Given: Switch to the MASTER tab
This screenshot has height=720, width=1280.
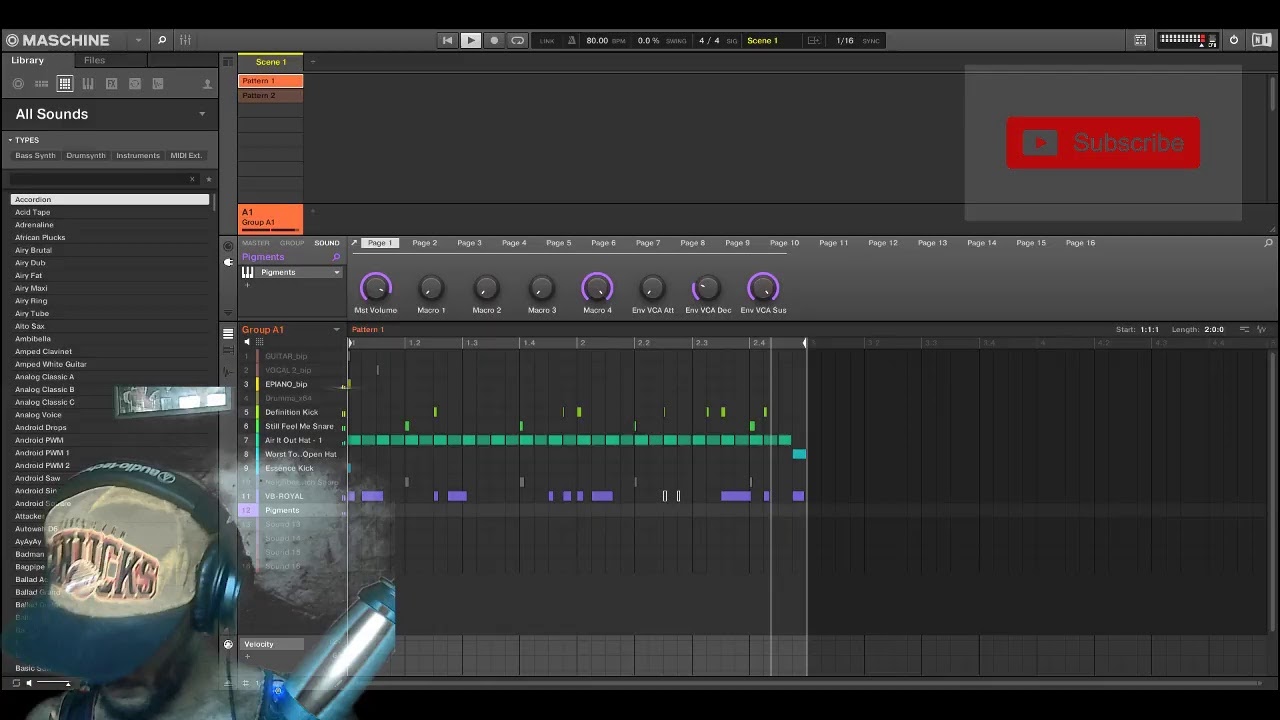Looking at the screenshot, I should pyautogui.click(x=255, y=243).
